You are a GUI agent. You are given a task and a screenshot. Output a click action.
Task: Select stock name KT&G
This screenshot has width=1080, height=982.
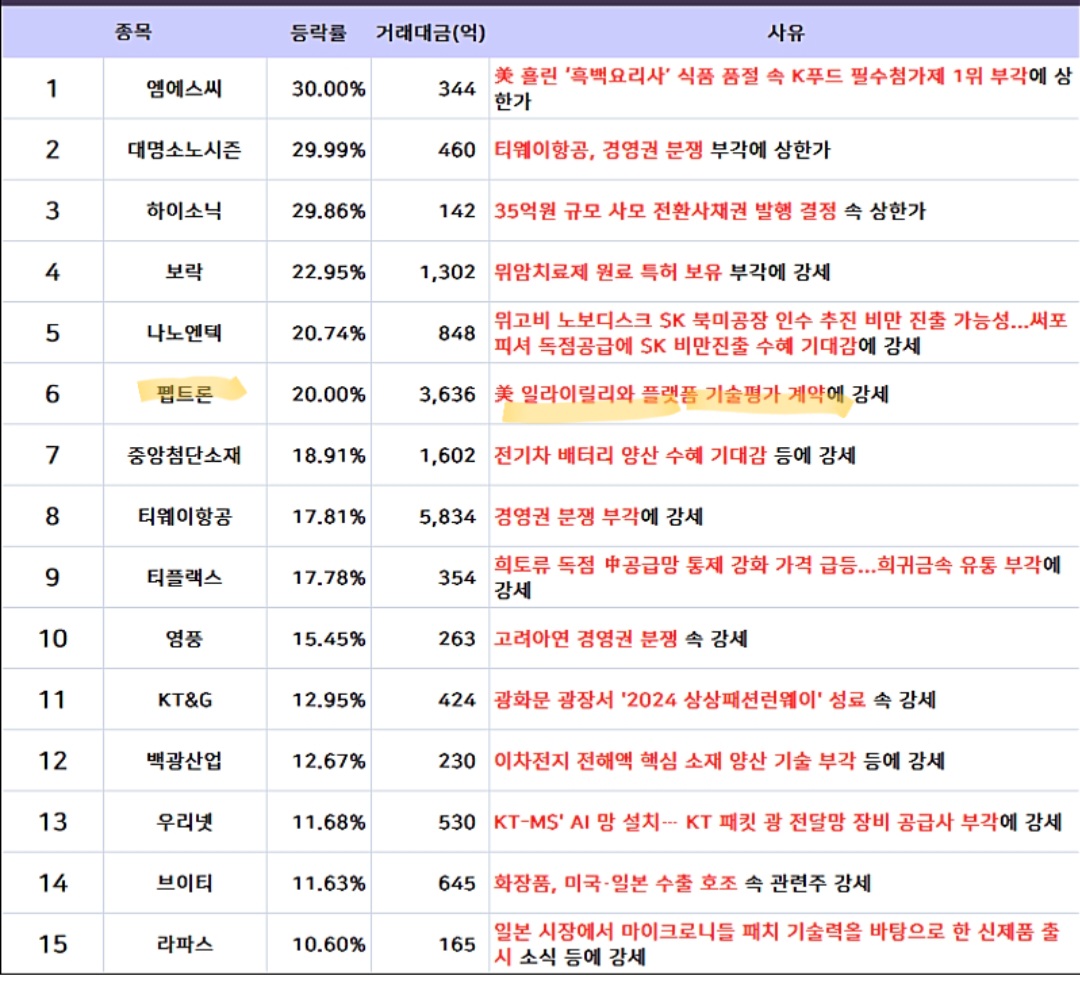[x=185, y=700]
